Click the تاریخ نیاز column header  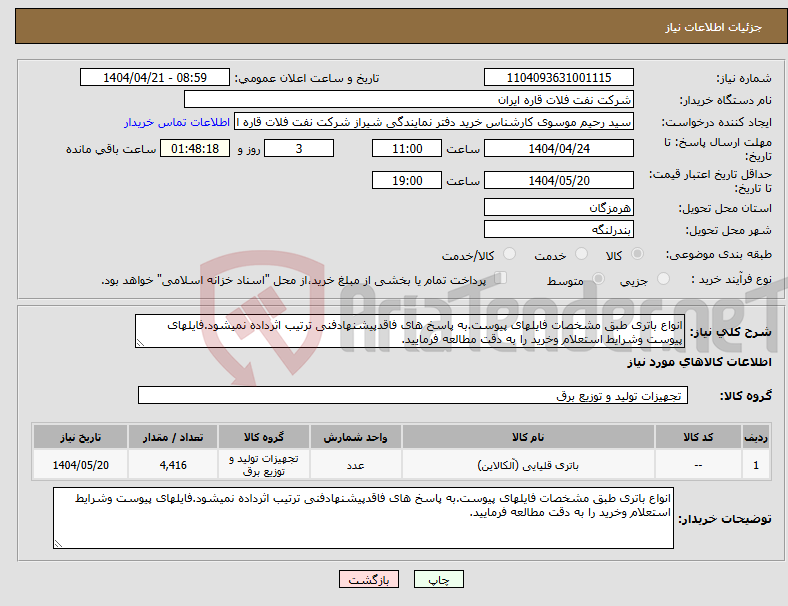tap(80, 437)
